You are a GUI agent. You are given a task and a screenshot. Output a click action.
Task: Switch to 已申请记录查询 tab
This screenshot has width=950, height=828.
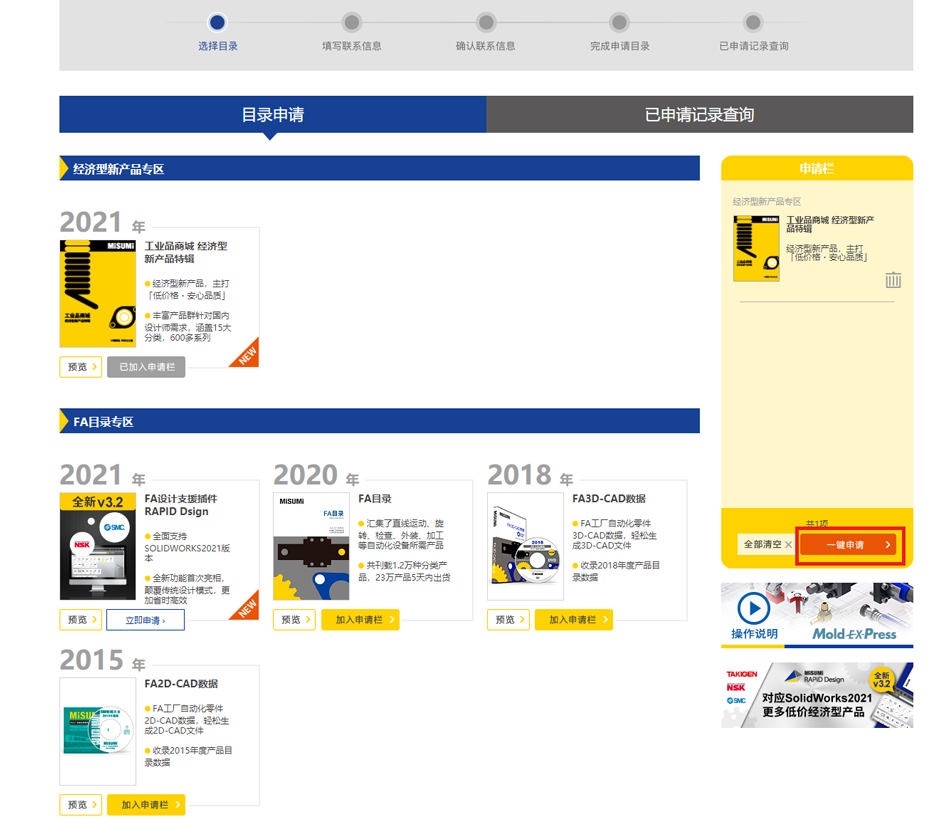(x=699, y=115)
